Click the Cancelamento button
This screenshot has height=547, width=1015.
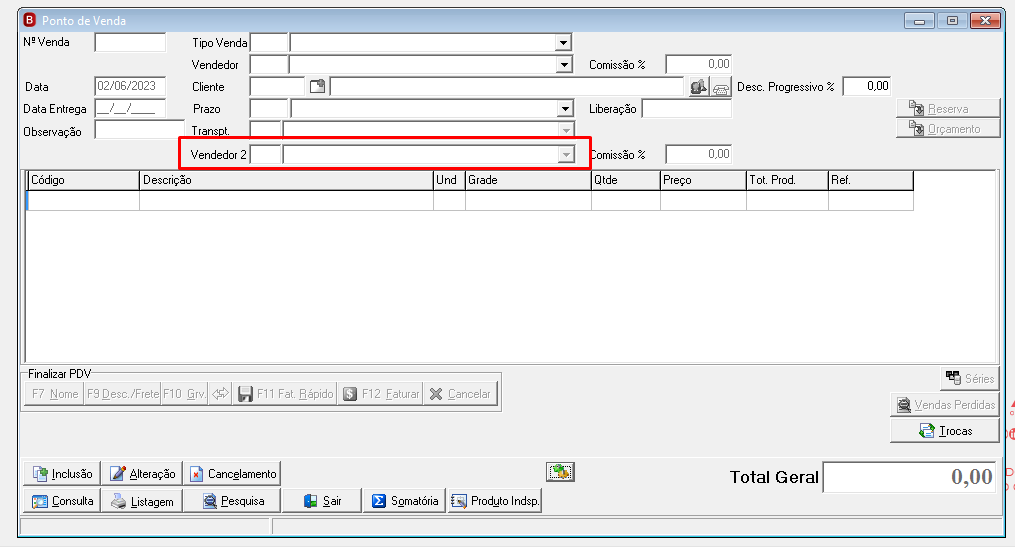point(232,474)
